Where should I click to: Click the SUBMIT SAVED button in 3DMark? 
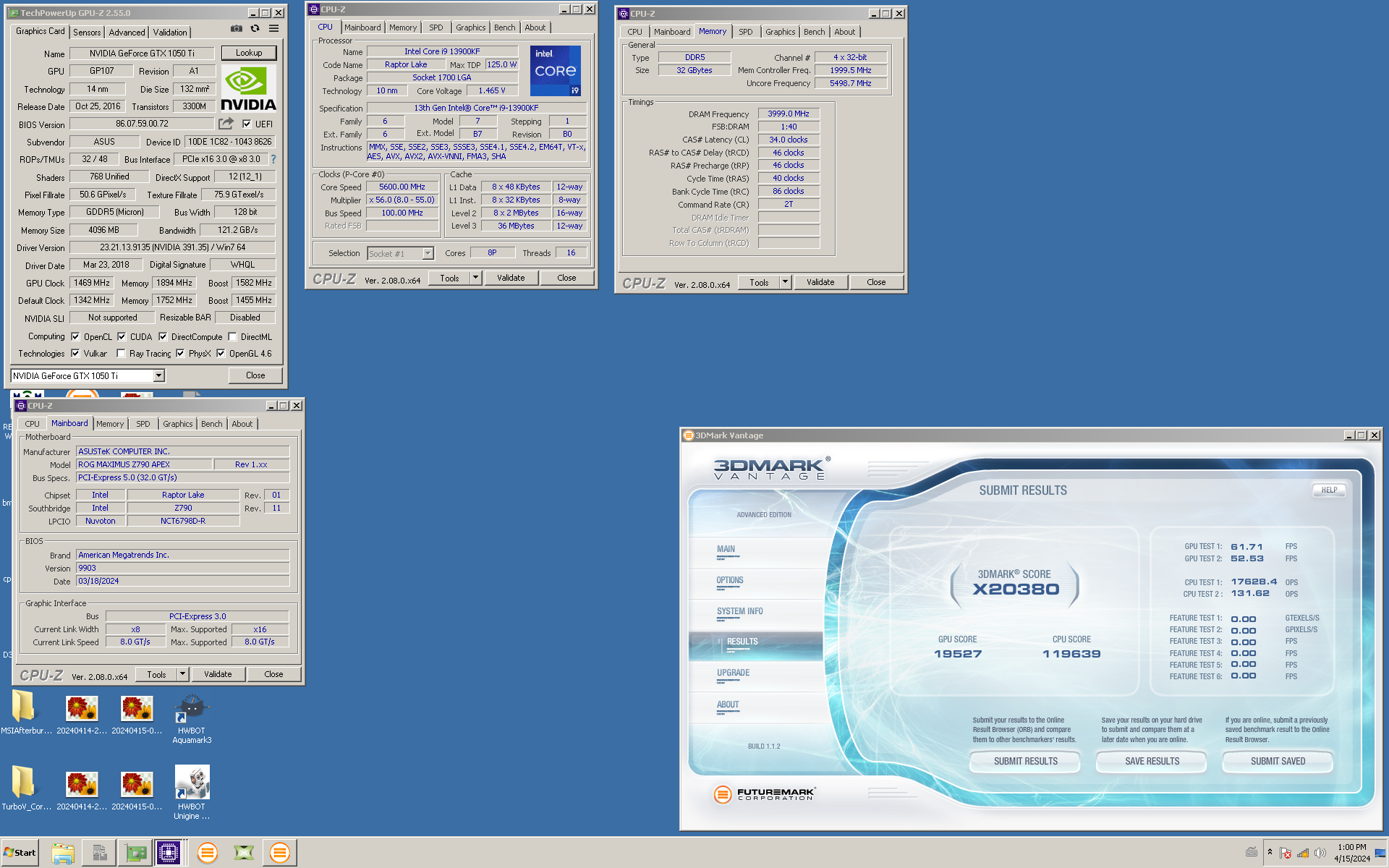tap(1278, 761)
